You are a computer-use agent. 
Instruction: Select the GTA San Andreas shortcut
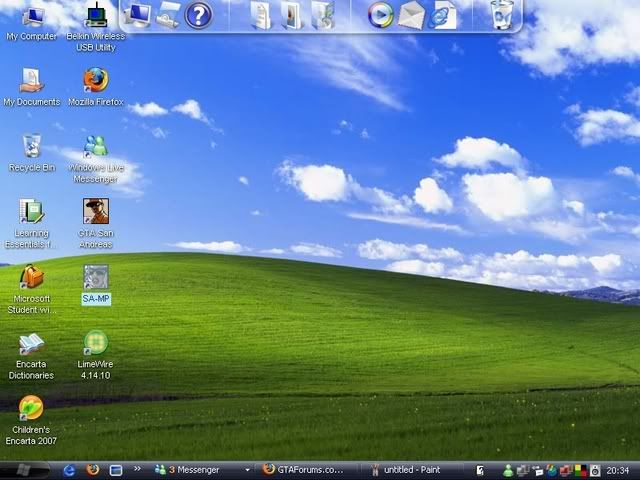[x=96, y=224]
